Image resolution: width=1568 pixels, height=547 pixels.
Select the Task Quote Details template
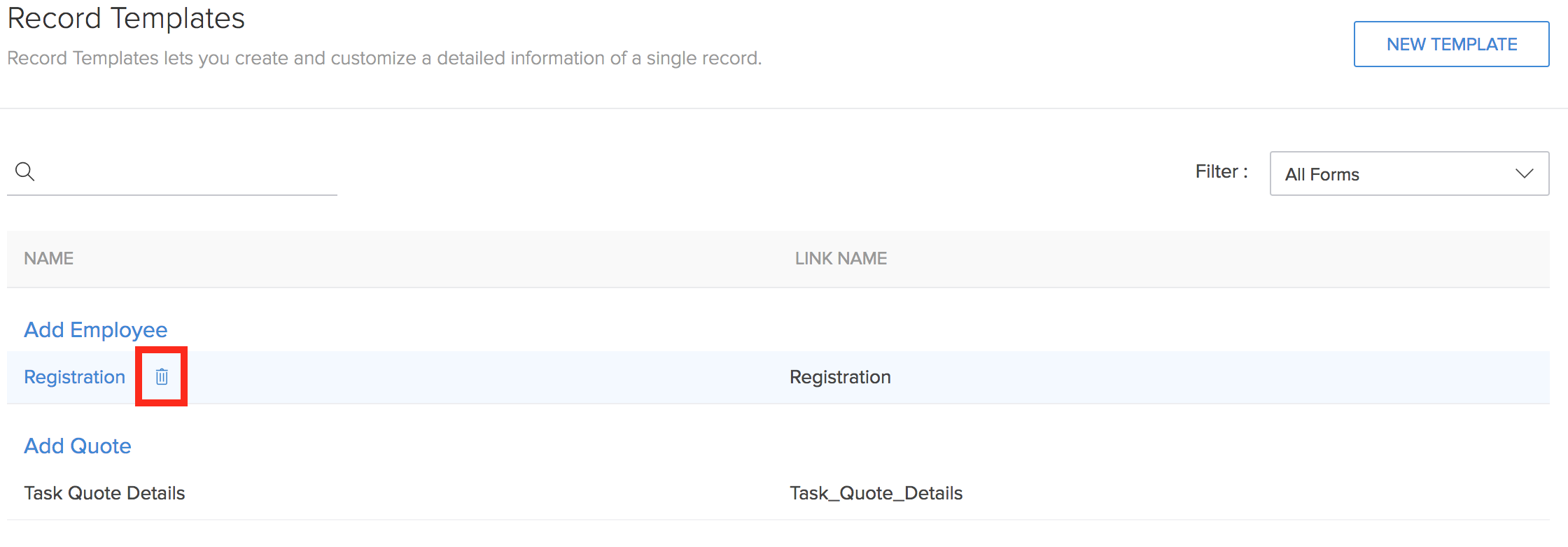click(105, 493)
